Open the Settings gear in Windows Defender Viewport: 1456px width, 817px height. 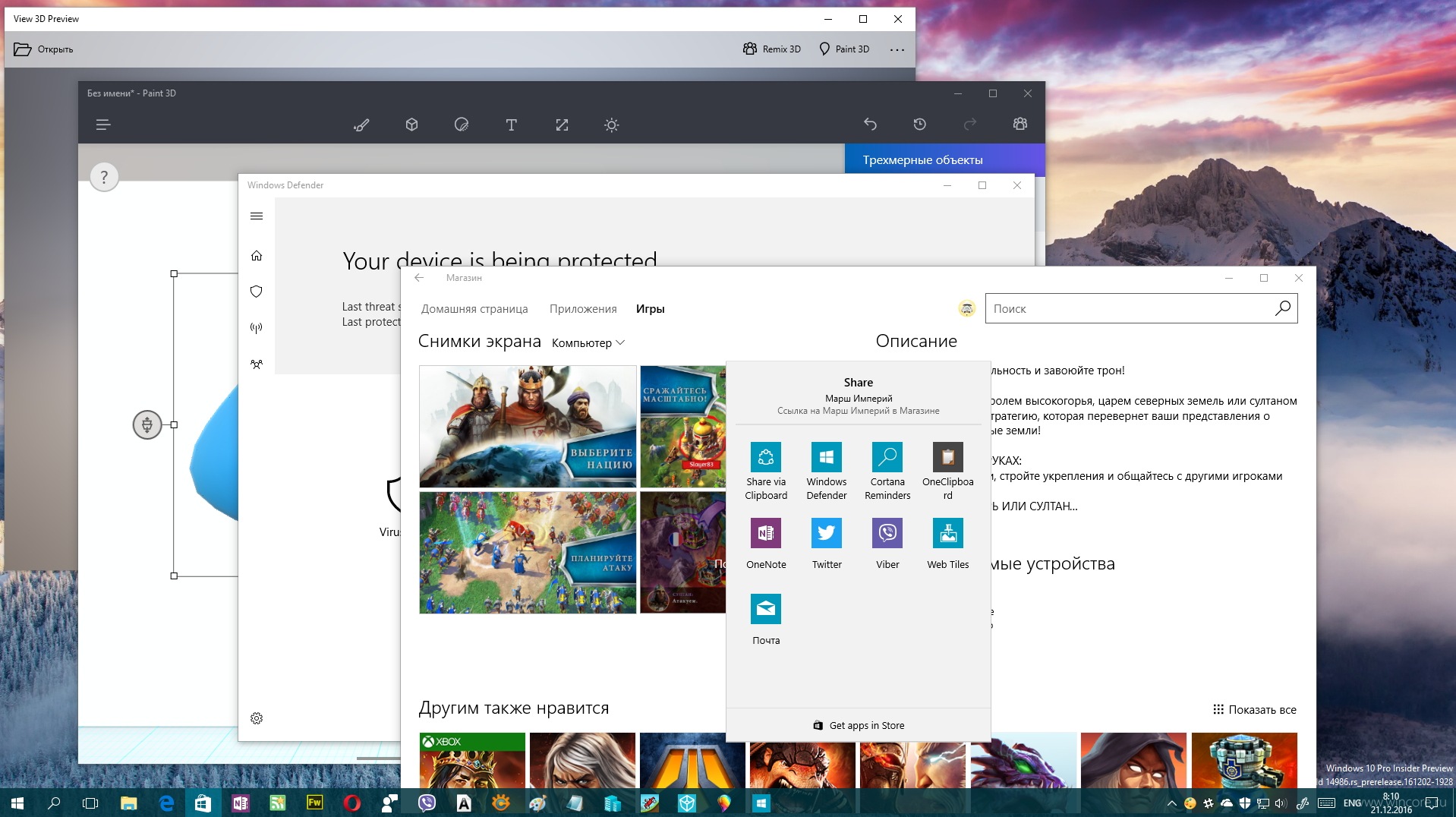(x=257, y=718)
